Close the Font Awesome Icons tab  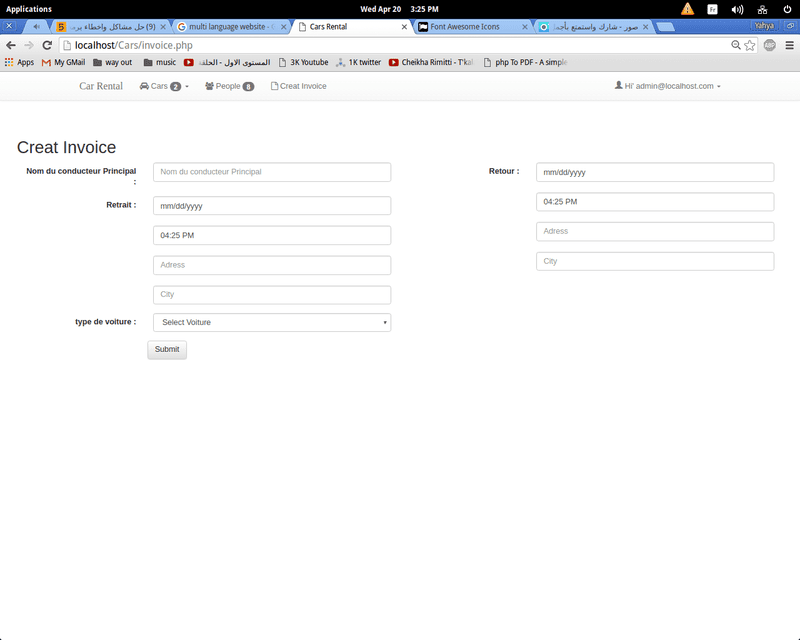(524, 27)
